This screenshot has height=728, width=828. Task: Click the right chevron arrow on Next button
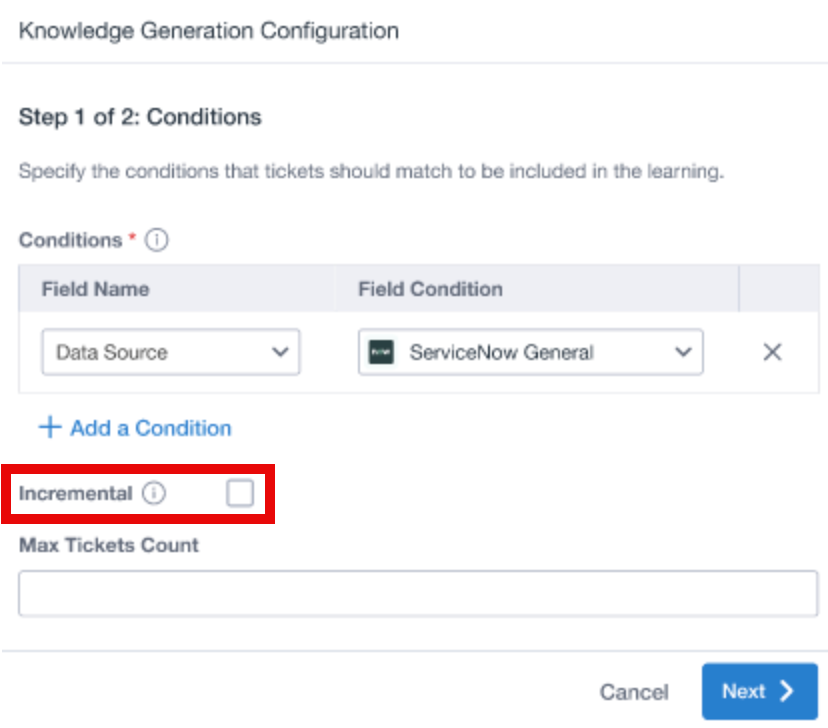pos(787,691)
